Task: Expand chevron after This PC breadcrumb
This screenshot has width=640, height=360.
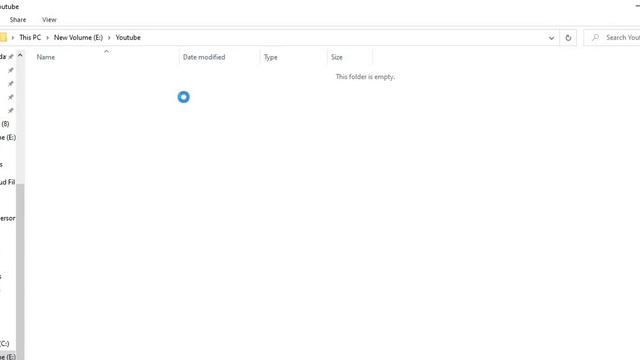Action: coord(47,38)
